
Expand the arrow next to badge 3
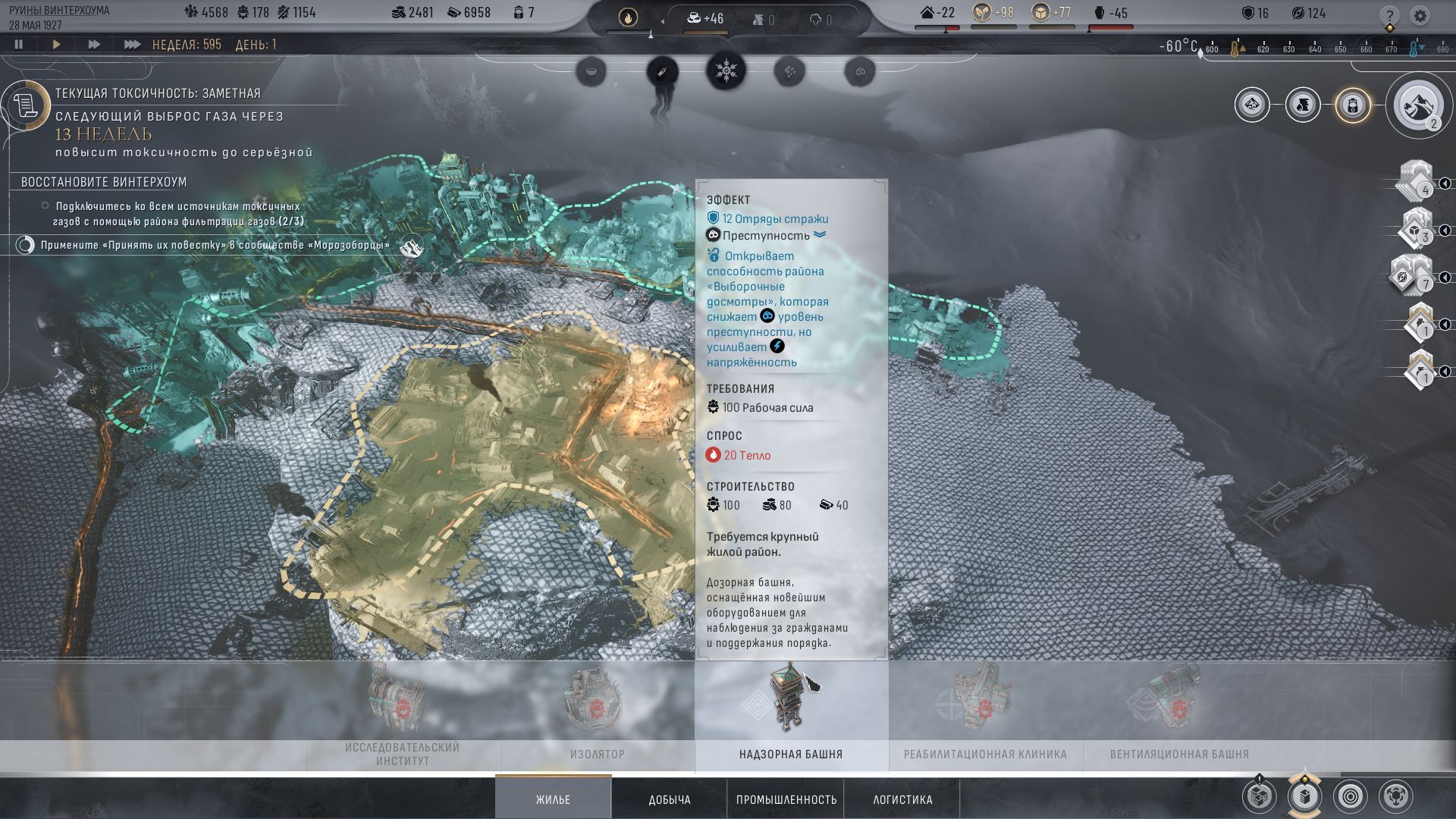[x=1445, y=231]
